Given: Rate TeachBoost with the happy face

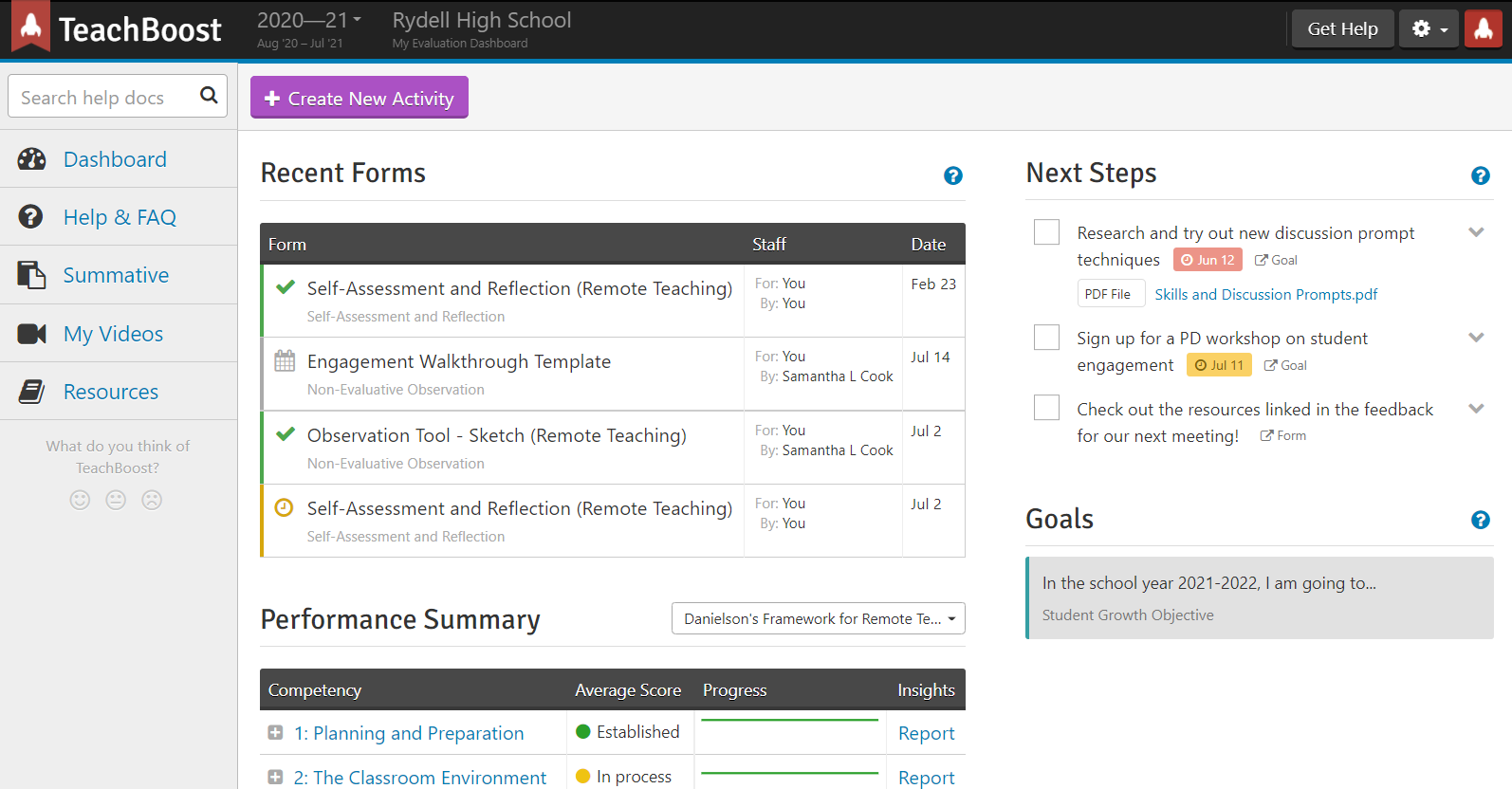Looking at the screenshot, I should point(80,500).
